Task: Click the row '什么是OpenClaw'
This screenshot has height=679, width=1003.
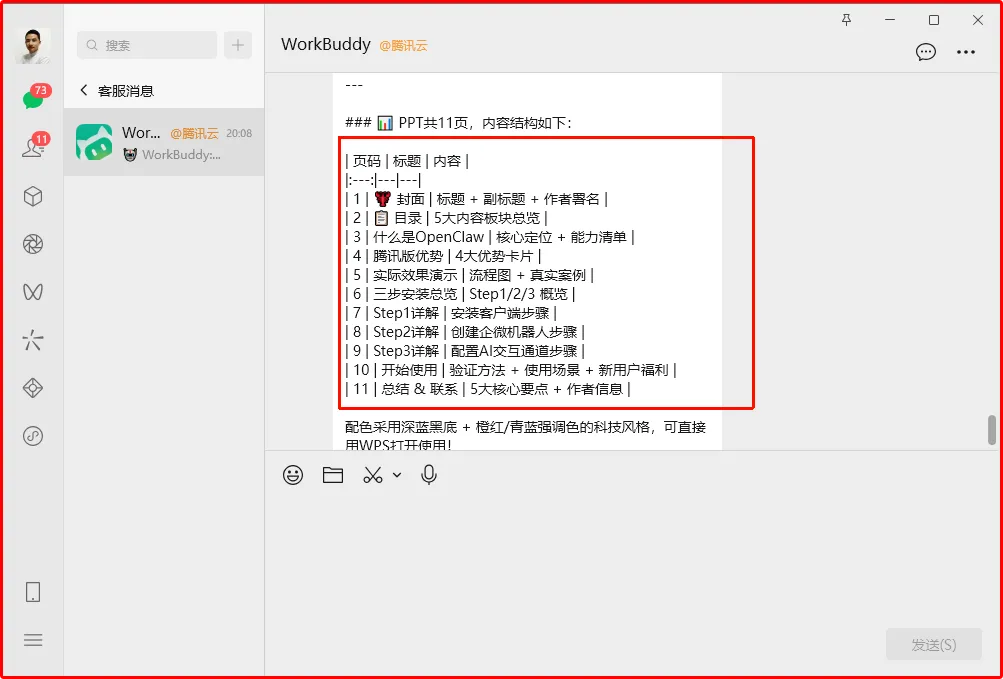Action: [x=489, y=237]
